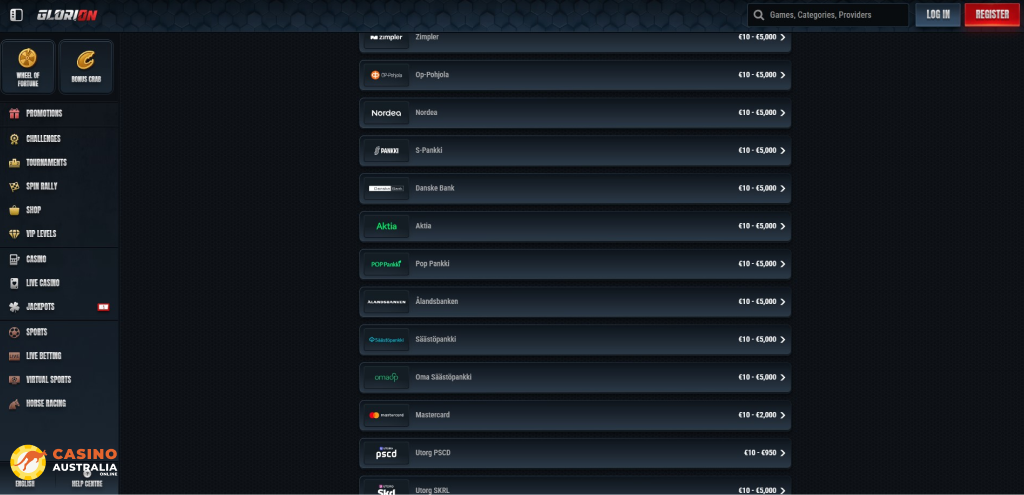Click the Casino slot icon
The image size is (1024, 495).
14,259
